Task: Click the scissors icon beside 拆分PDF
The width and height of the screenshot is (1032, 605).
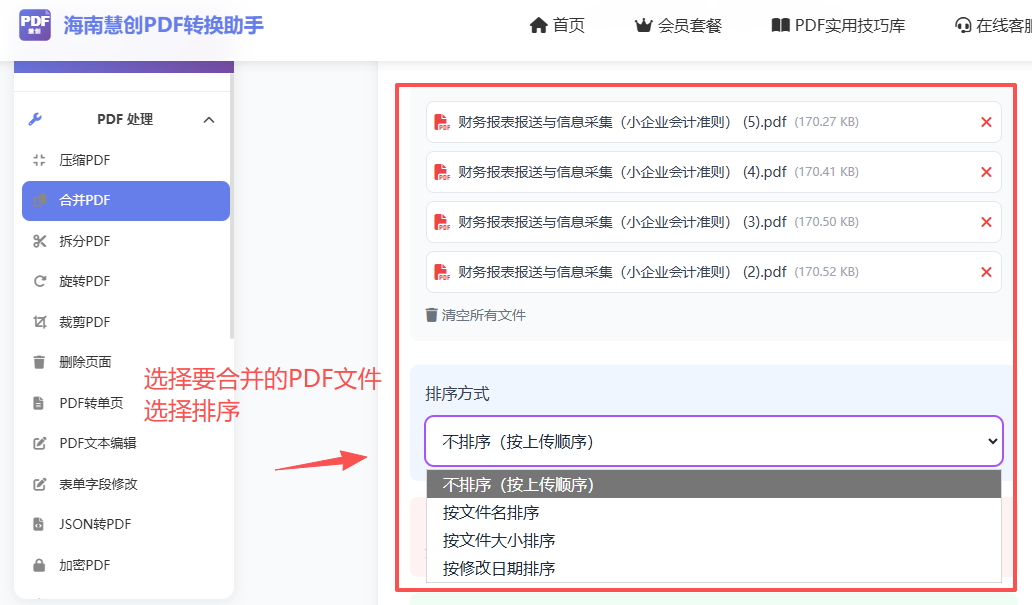Action: (x=39, y=241)
